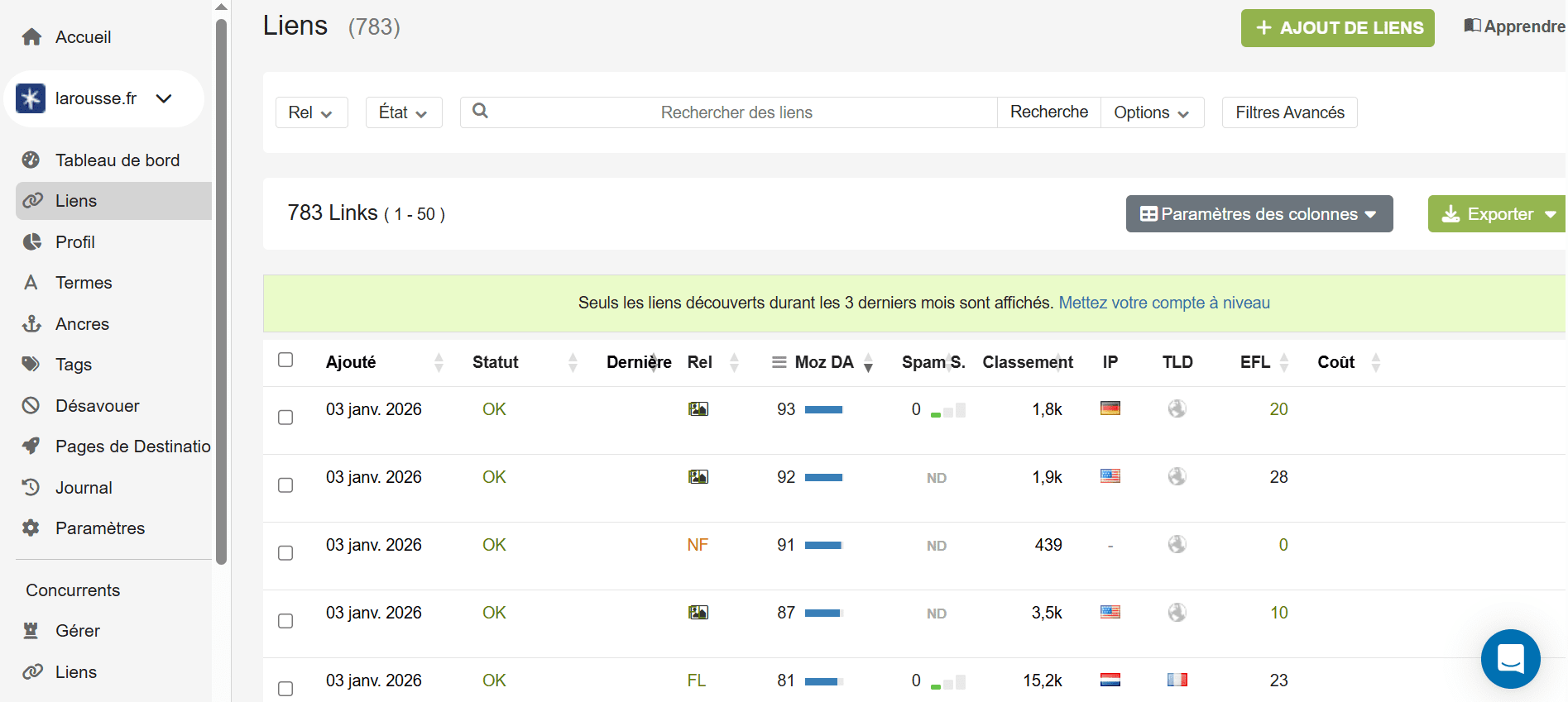Click the Moz DA 93 bar indicator
The width and height of the screenshot is (1568, 702).
coord(823,409)
